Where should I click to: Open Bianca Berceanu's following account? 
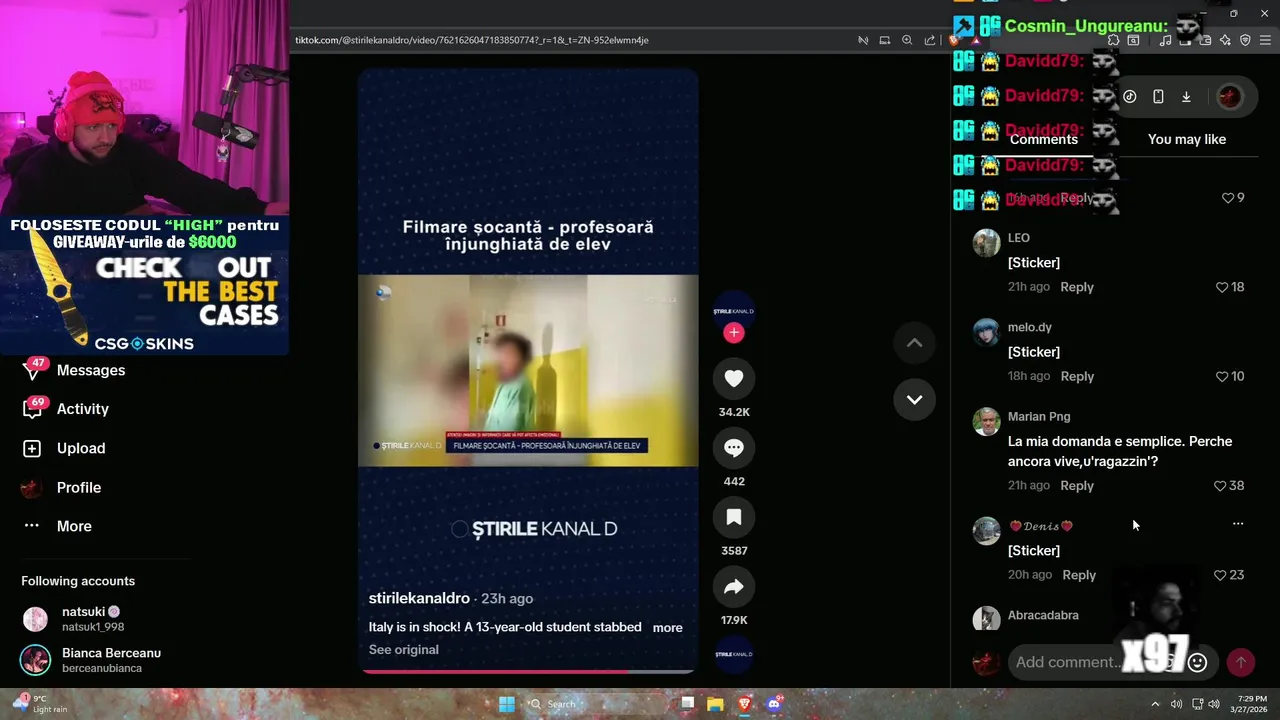pos(90,660)
